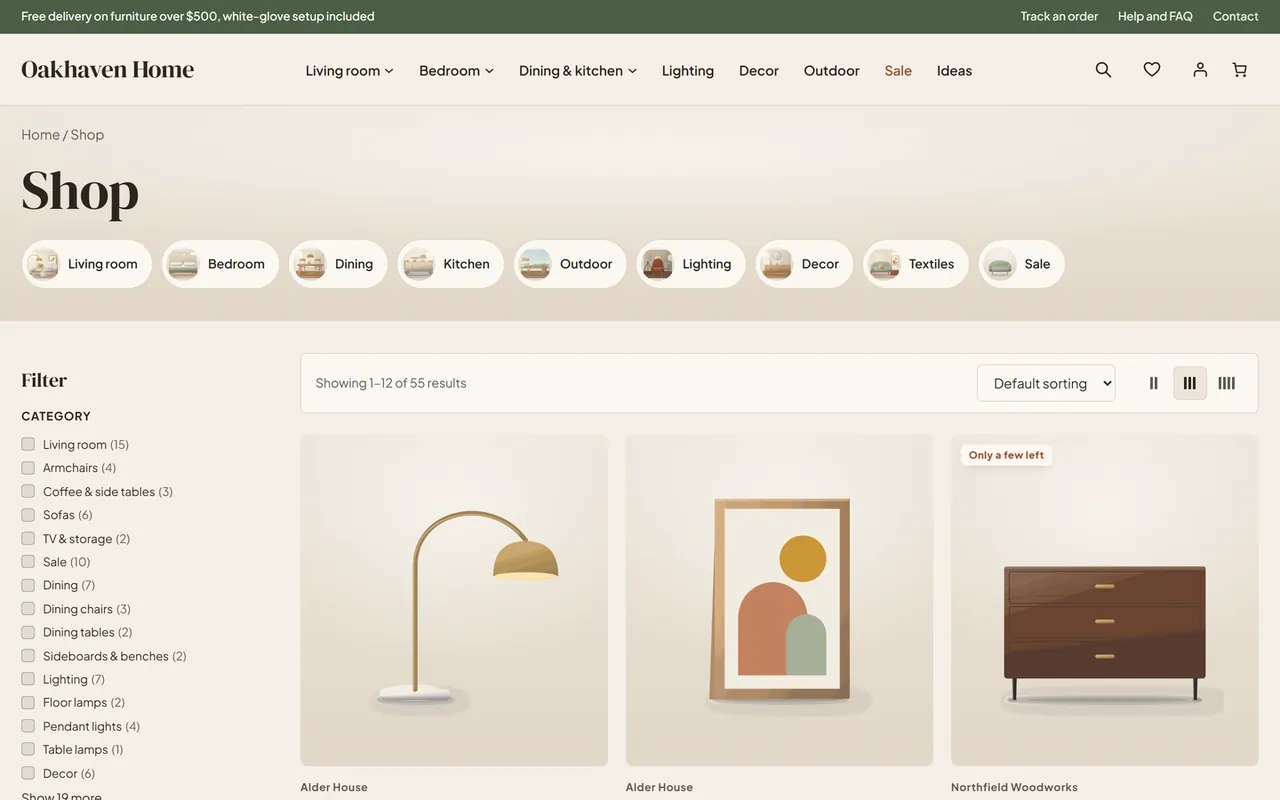Open the account profile icon

click(1200, 70)
